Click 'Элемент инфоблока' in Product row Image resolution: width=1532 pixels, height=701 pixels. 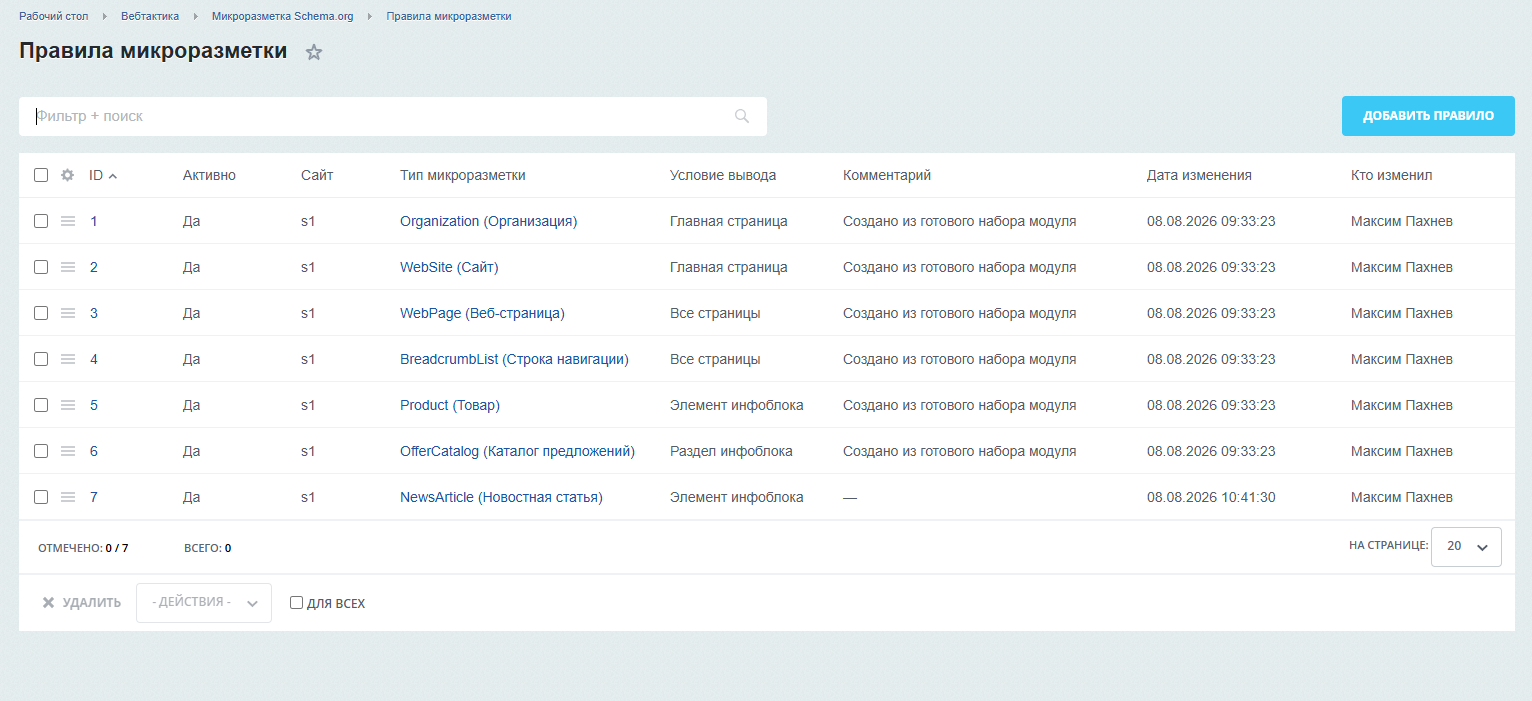point(737,405)
